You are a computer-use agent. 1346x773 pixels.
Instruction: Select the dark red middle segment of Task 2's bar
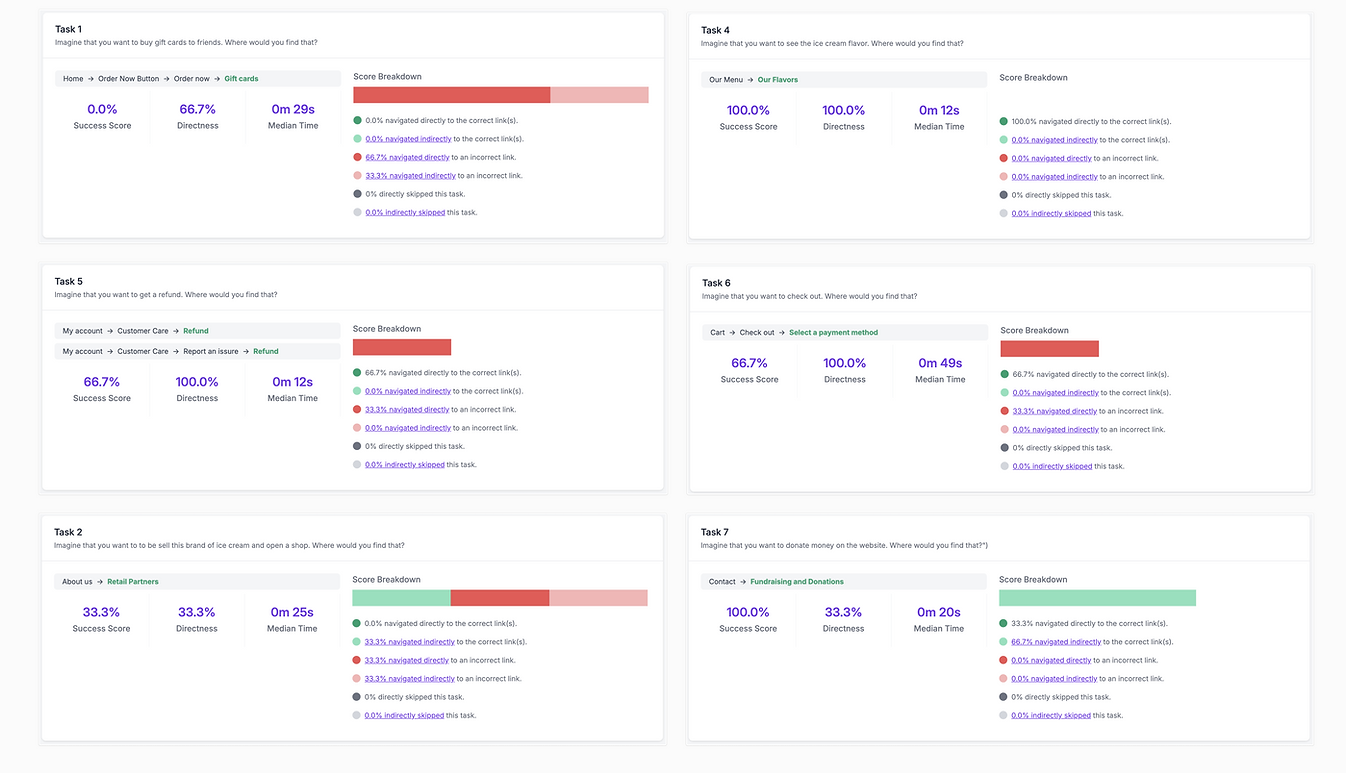pyautogui.click(x=500, y=598)
